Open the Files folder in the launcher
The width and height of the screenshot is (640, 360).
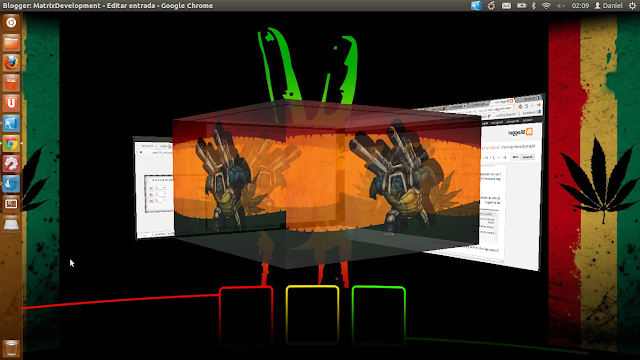click(11, 42)
